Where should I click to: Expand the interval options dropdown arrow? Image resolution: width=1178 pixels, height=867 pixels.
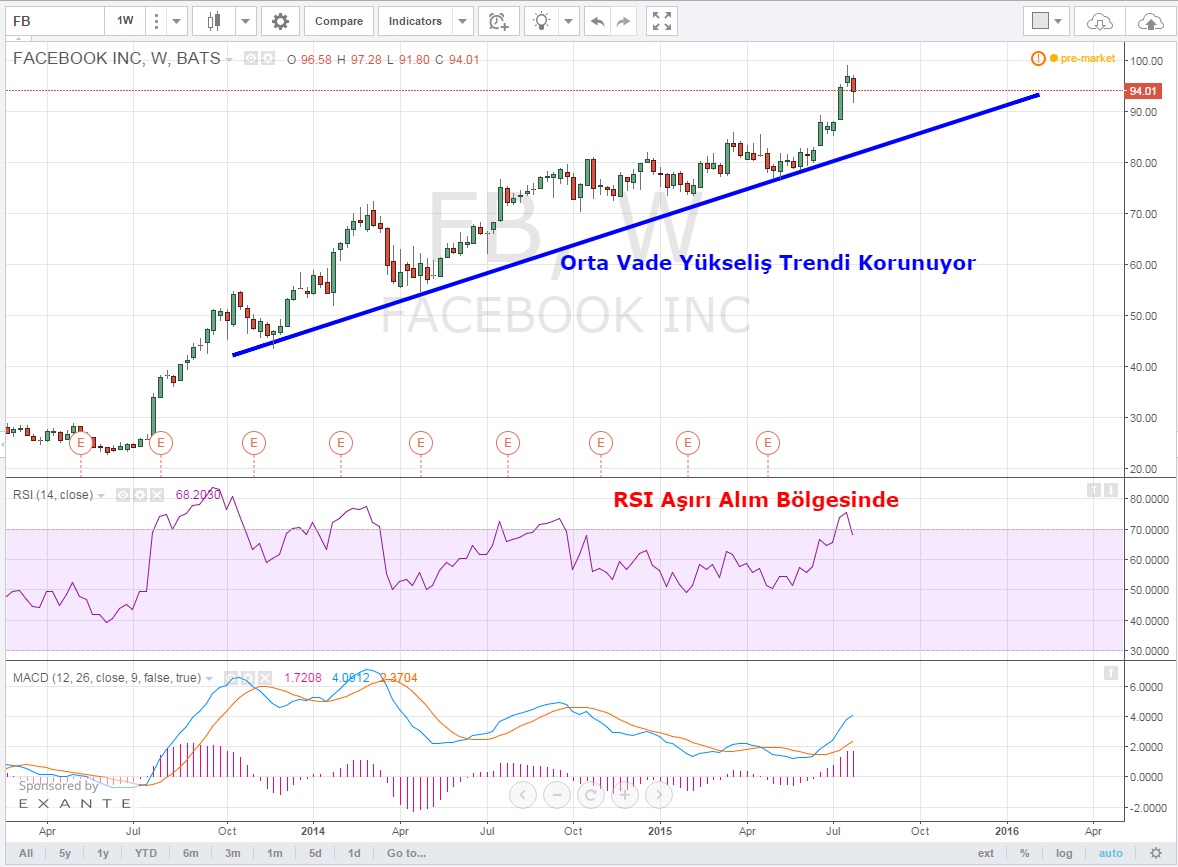point(177,21)
